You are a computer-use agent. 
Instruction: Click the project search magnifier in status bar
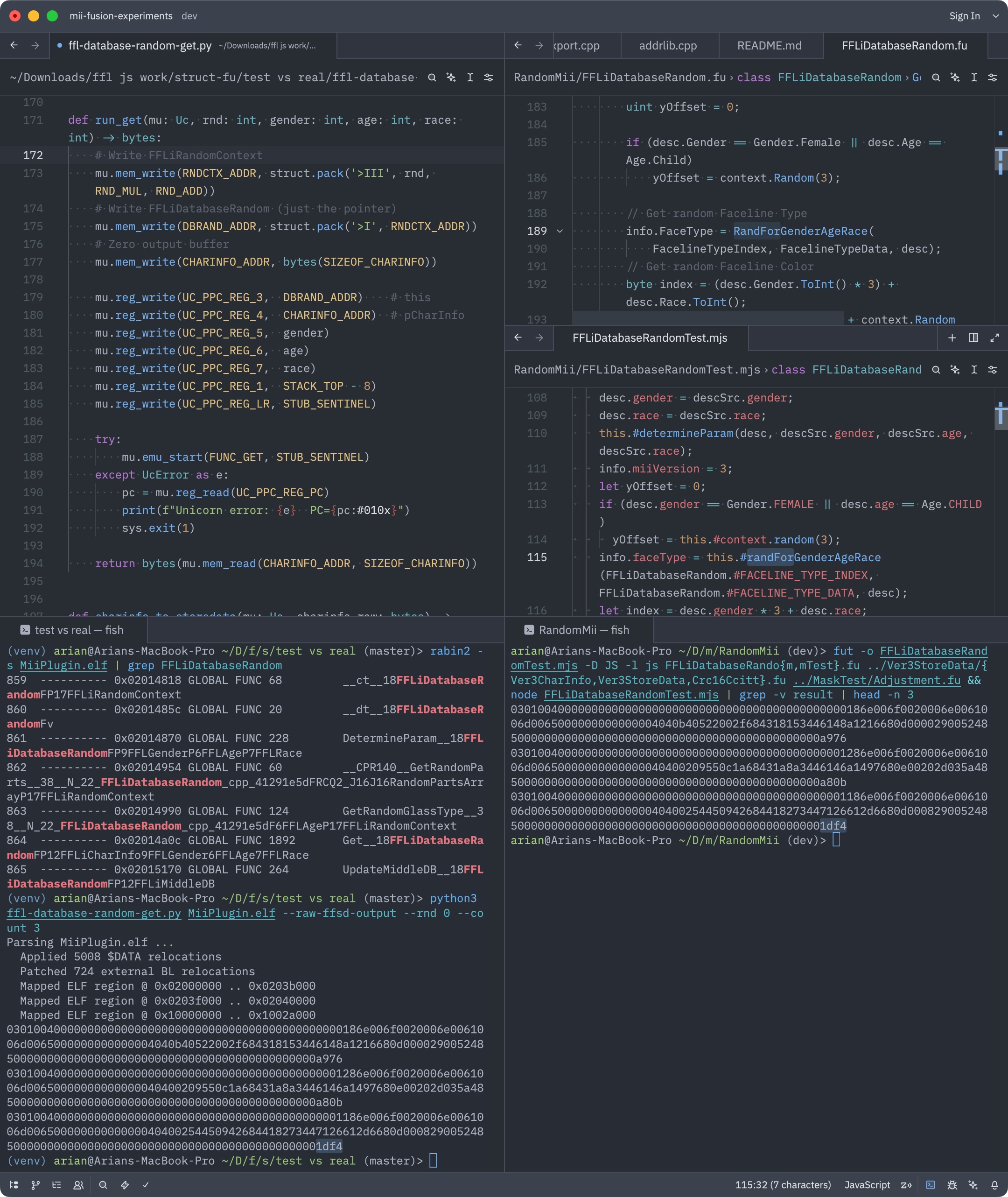click(103, 1185)
